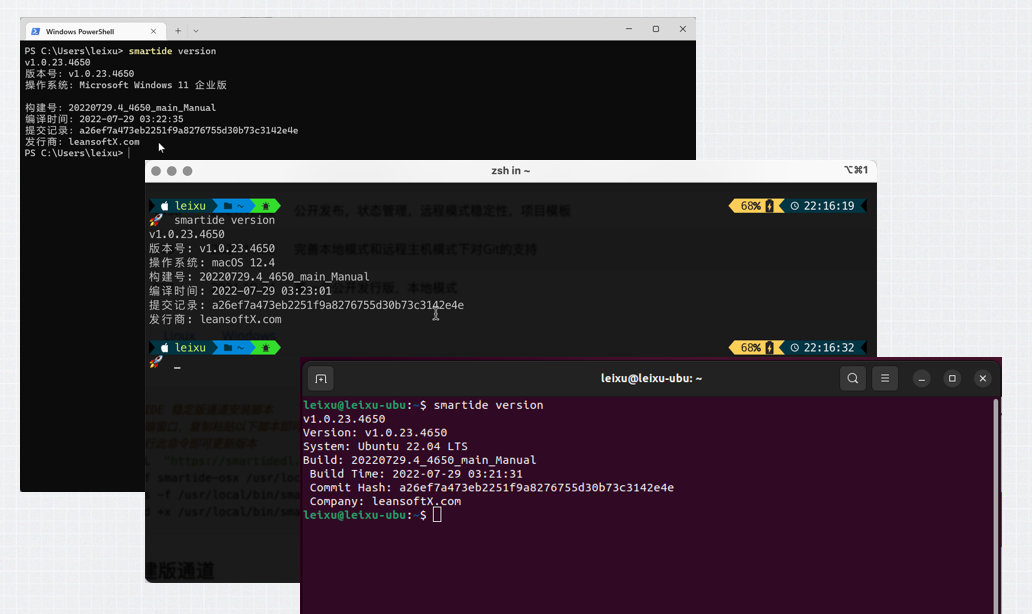Click the Commit Hash line in Ubuntu terminal
Image resolution: width=1032 pixels, height=614 pixels.
[x=492, y=488]
